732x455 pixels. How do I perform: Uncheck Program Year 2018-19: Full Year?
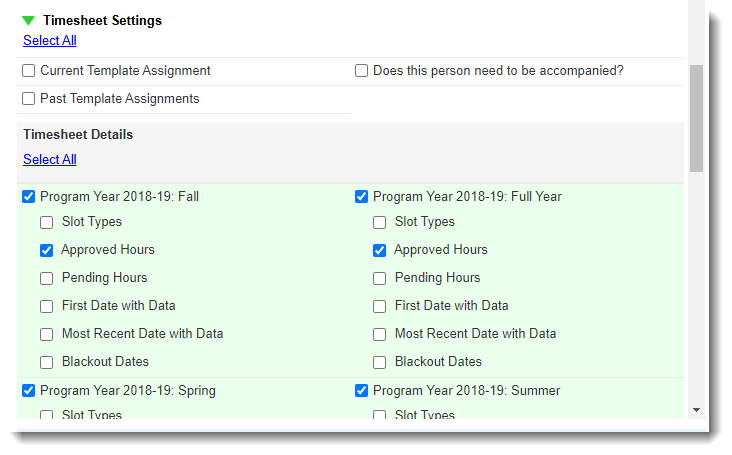coord(361,196)
